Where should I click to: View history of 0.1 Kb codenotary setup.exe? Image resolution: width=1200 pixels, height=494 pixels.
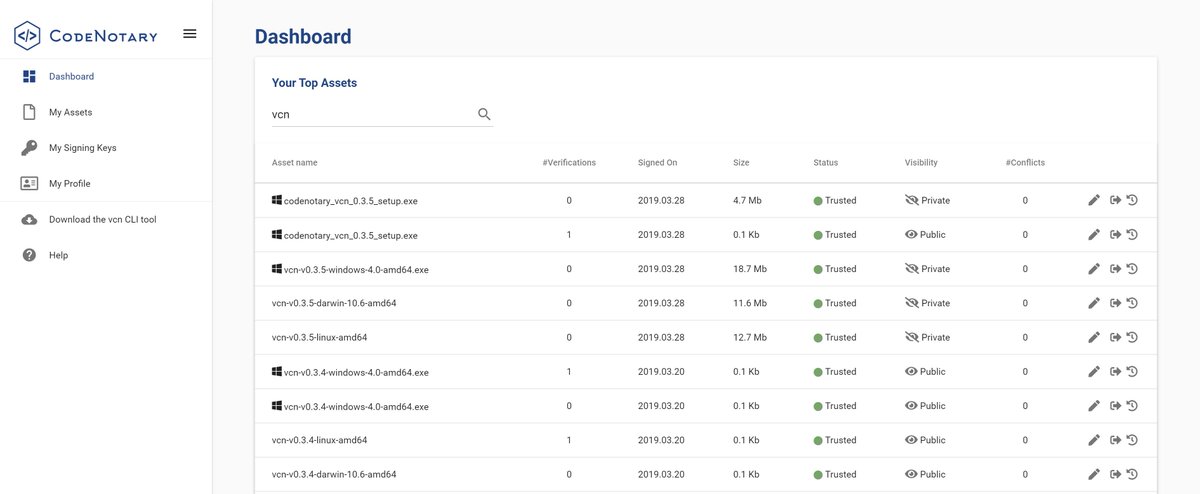[1132, 234]
